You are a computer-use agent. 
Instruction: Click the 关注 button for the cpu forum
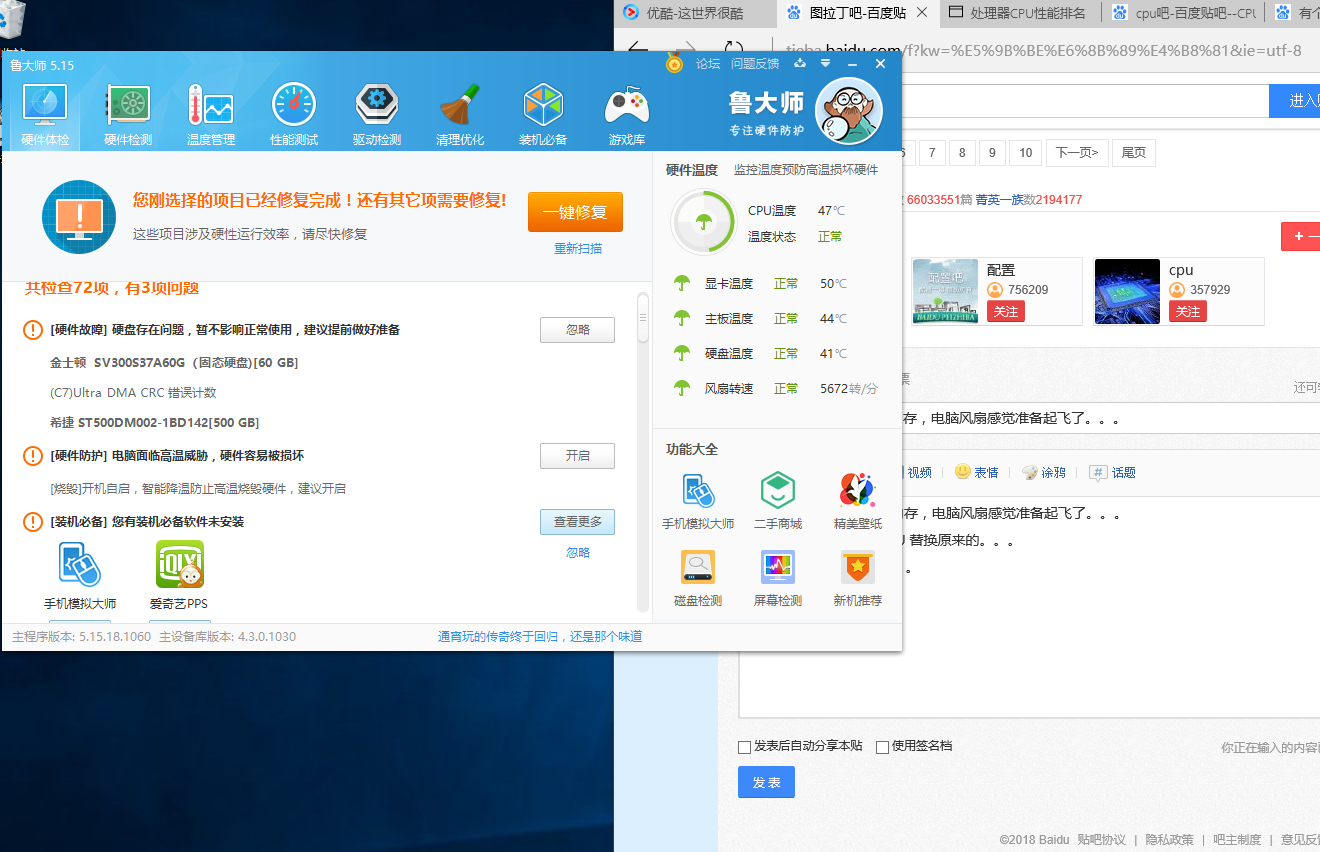[1188, 312]
